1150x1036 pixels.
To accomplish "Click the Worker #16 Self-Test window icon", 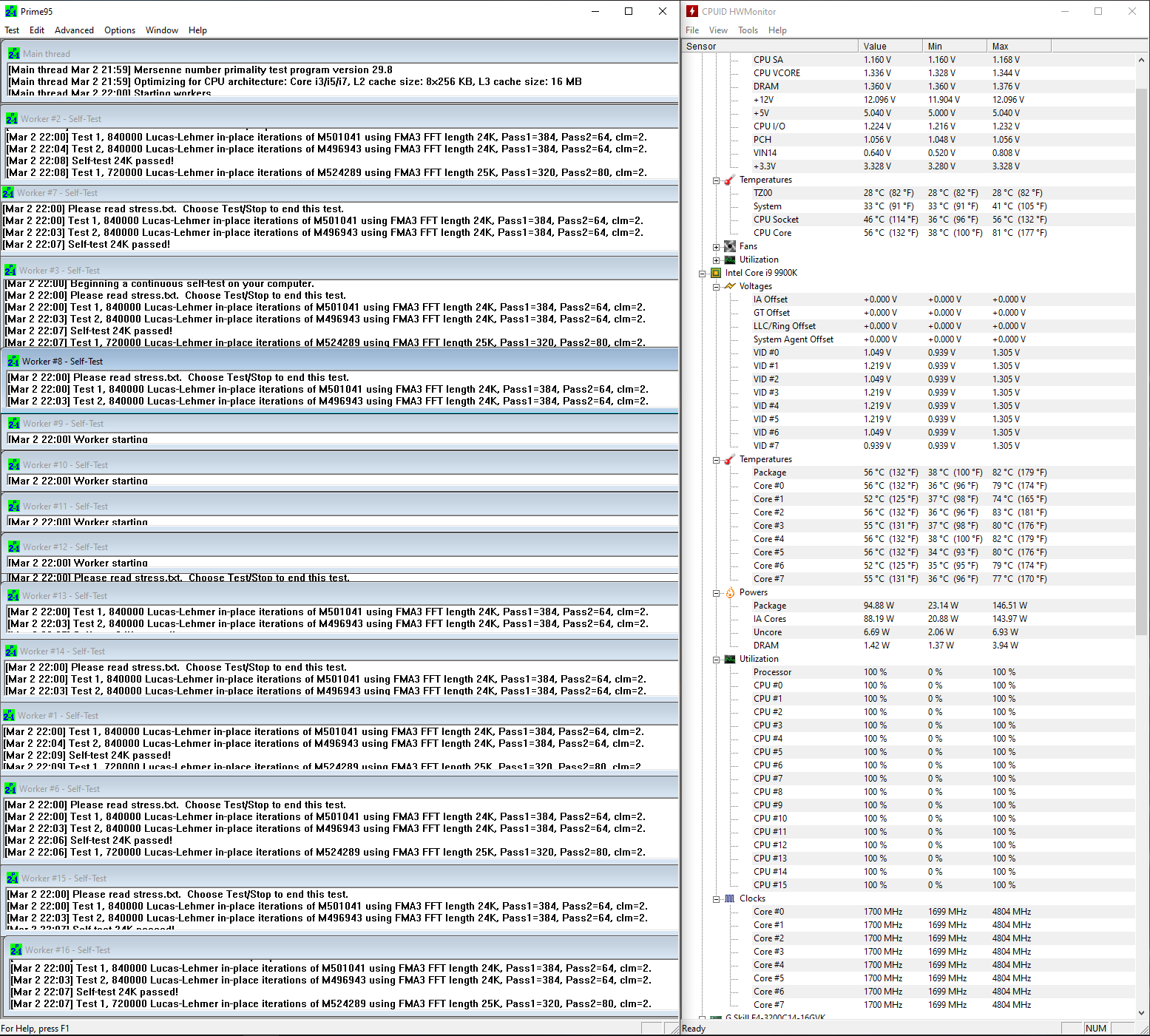I will coord(16,949).
